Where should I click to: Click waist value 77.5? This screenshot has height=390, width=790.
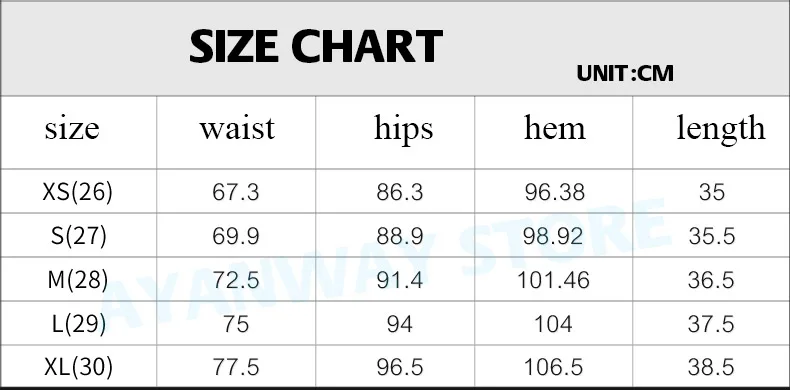[235, 368]
